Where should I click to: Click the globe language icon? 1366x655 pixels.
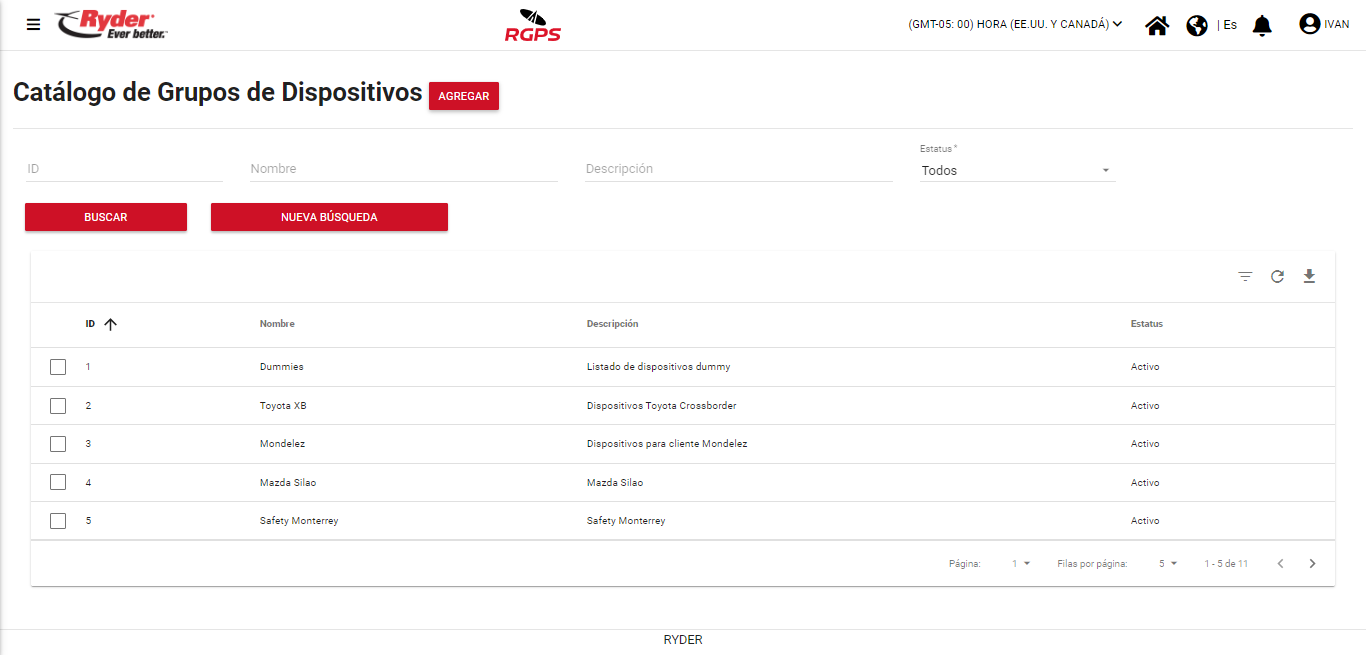[1197, 25]
